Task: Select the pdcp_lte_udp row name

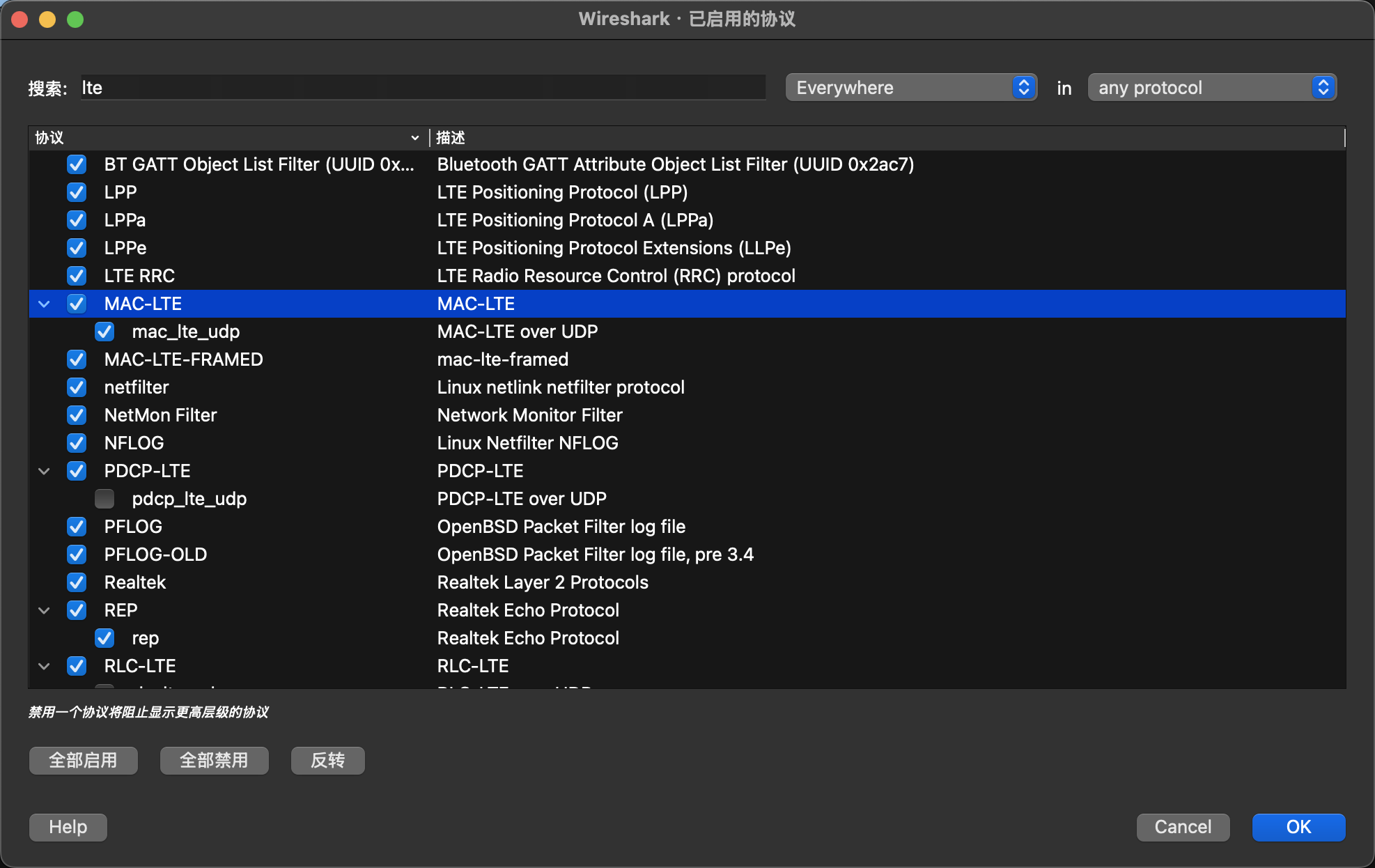Action: 189,499
